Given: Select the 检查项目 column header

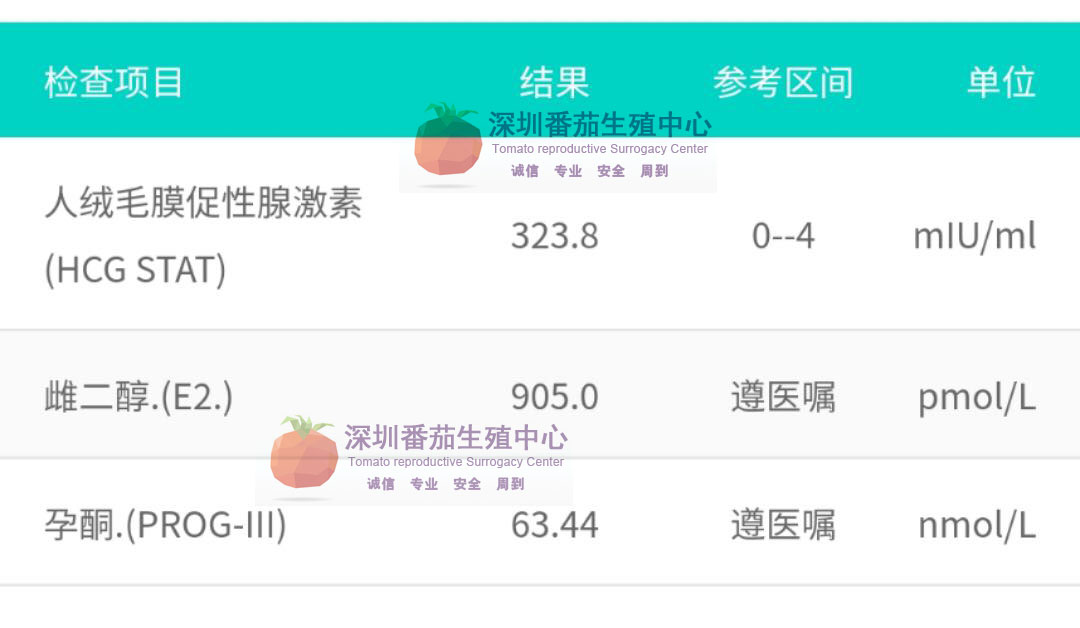Looking at the screenshot, I should pyautogui.click(x=114, y=83).
